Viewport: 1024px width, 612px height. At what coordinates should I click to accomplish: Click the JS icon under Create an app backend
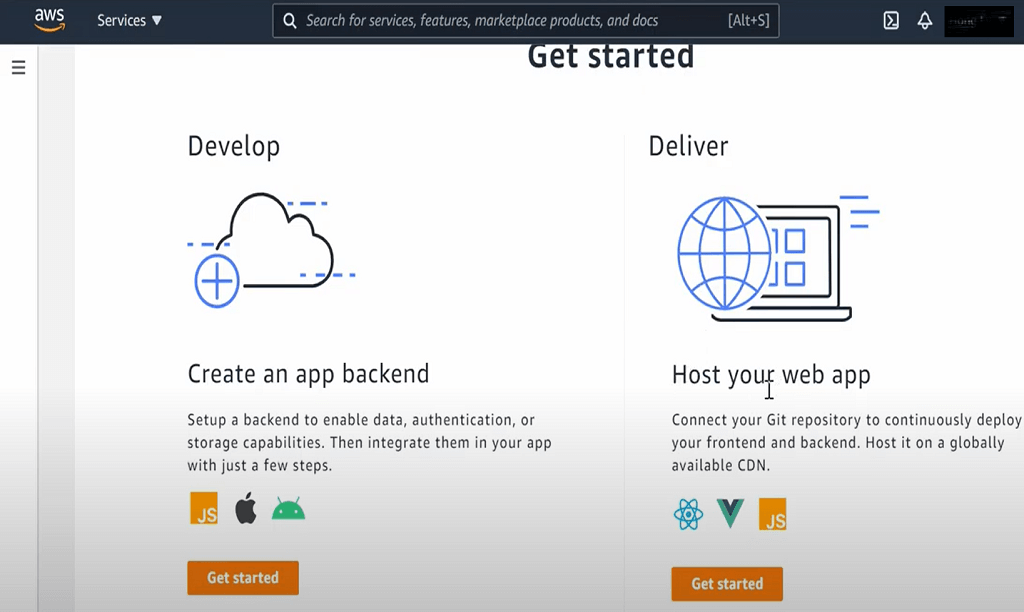click(204, 508)
